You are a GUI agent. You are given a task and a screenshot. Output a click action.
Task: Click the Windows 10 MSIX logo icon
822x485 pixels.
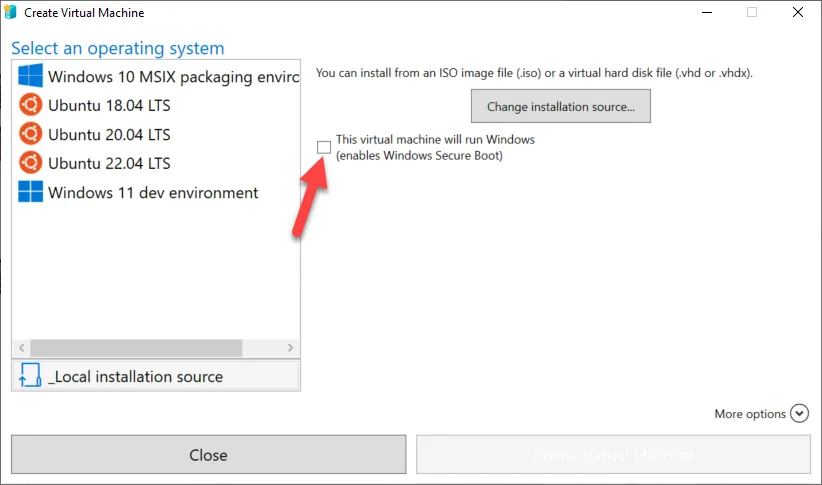click(x=30, y=76)
